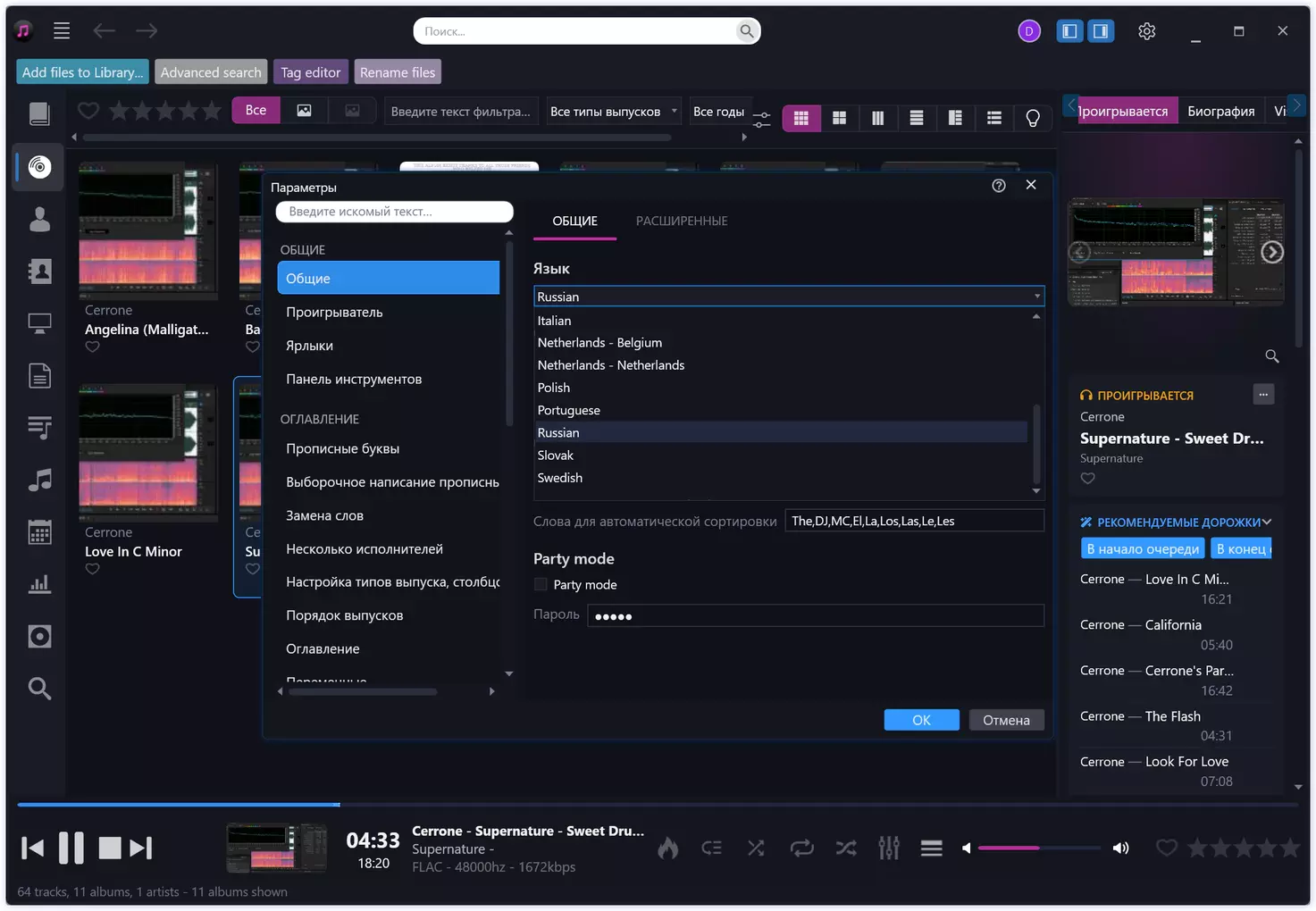The image size is (1316, 911).
Task: Switch to the РАСШИРЕННЫЕ tab in the dialog
Action: (x=682, y=221)
